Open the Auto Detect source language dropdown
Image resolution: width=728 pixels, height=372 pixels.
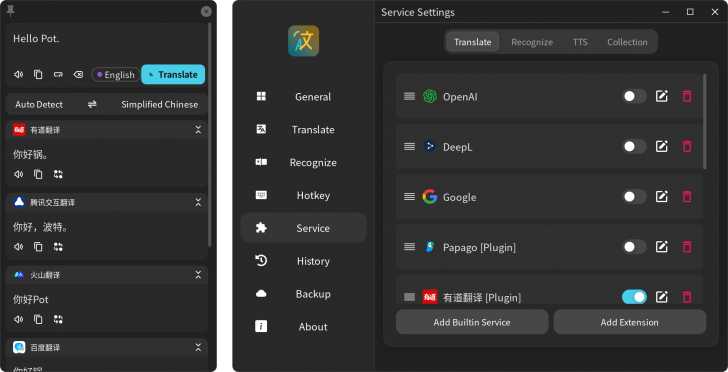click(x=39, y=104)
